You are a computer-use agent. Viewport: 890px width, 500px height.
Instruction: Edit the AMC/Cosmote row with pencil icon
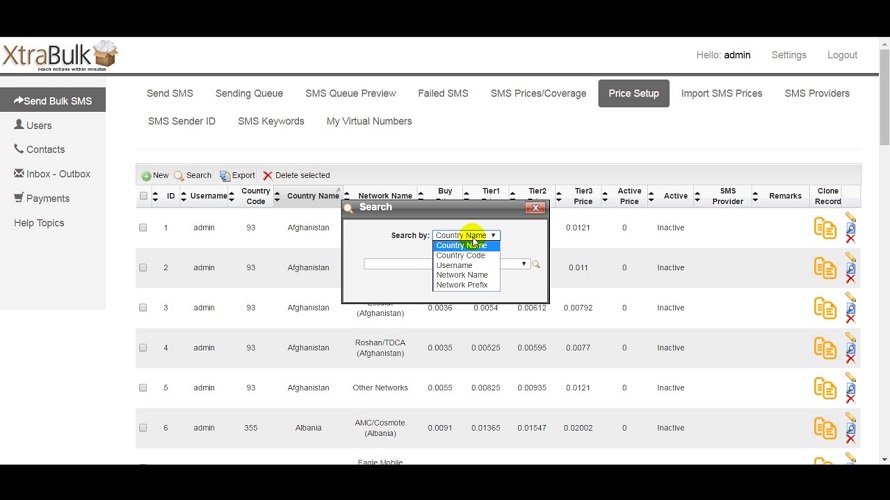click(850, 417)
